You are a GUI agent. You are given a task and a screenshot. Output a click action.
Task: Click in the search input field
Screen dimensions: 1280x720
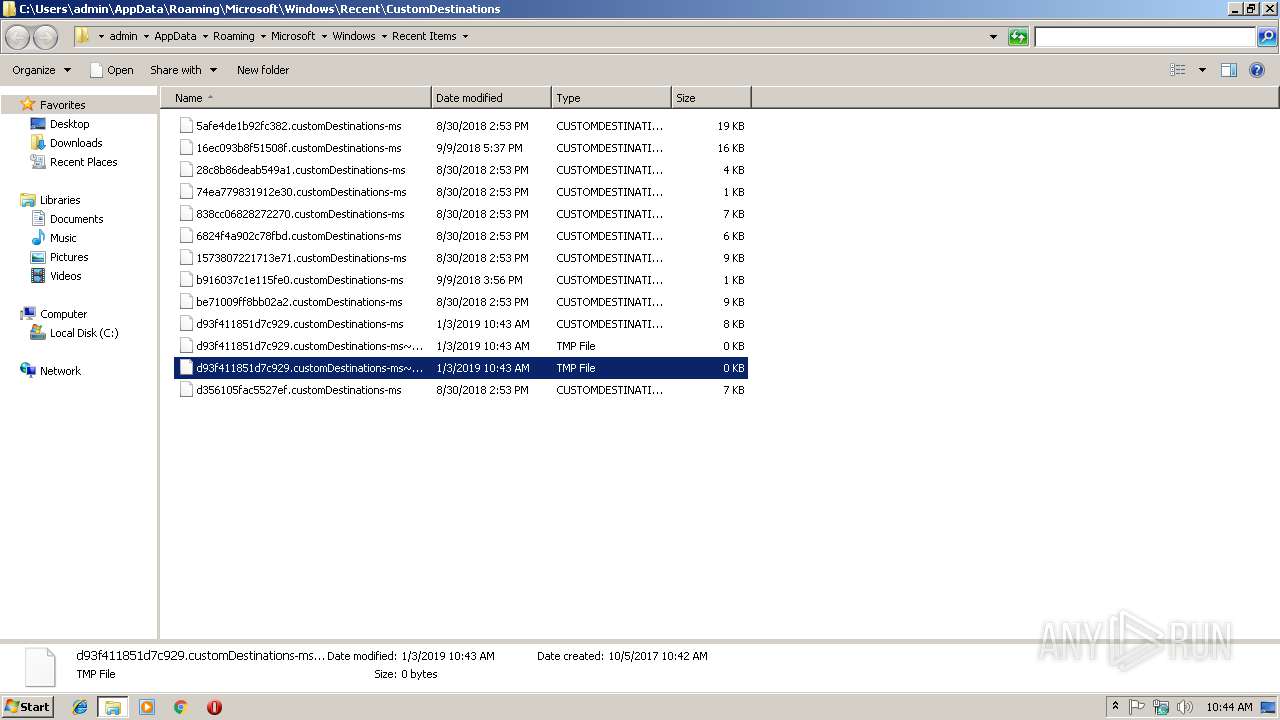coord(1145,37)
